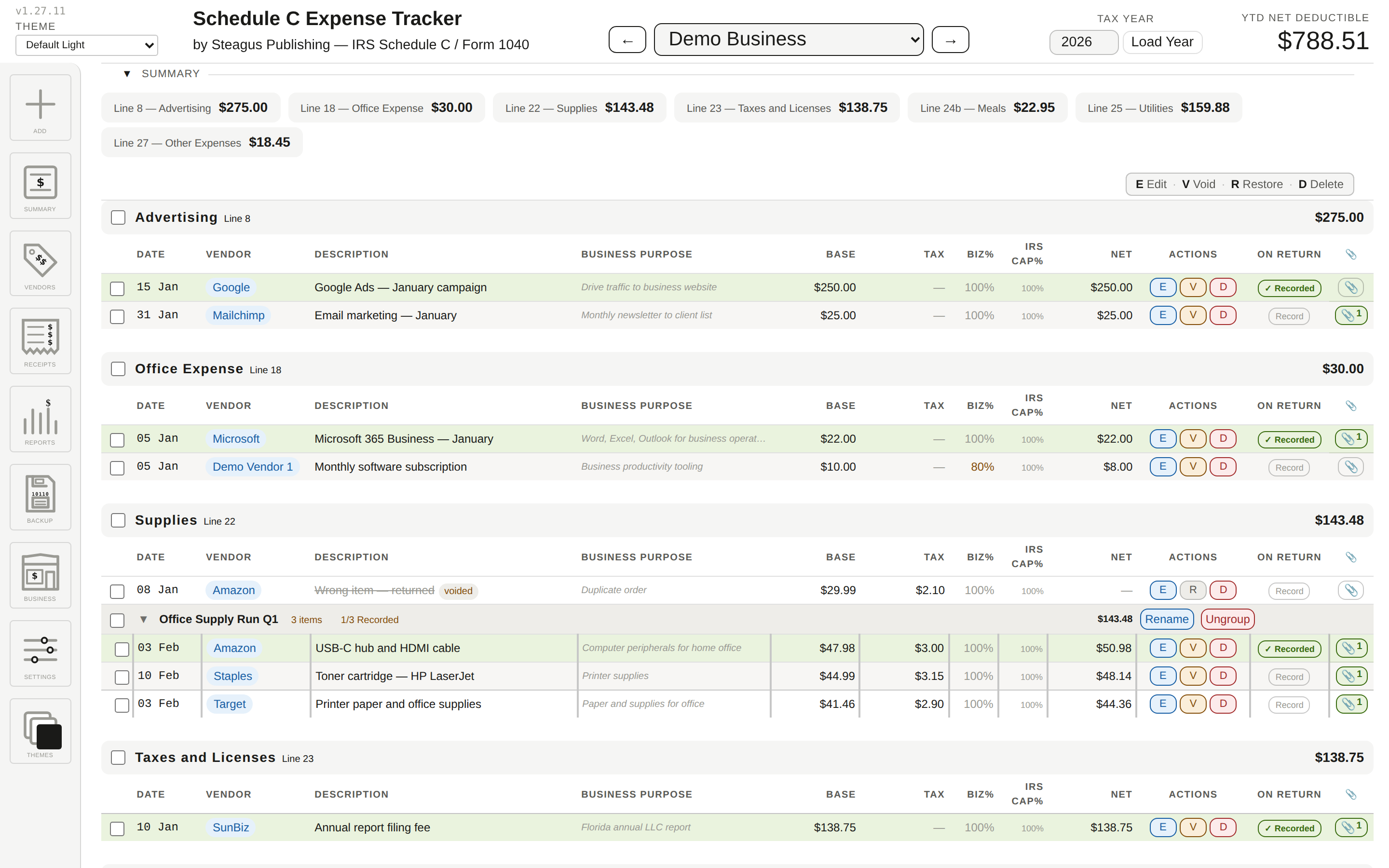Click the Tax Year input field 2026
Screen dimensions: 1389x868
click(x=1083, y=42)
